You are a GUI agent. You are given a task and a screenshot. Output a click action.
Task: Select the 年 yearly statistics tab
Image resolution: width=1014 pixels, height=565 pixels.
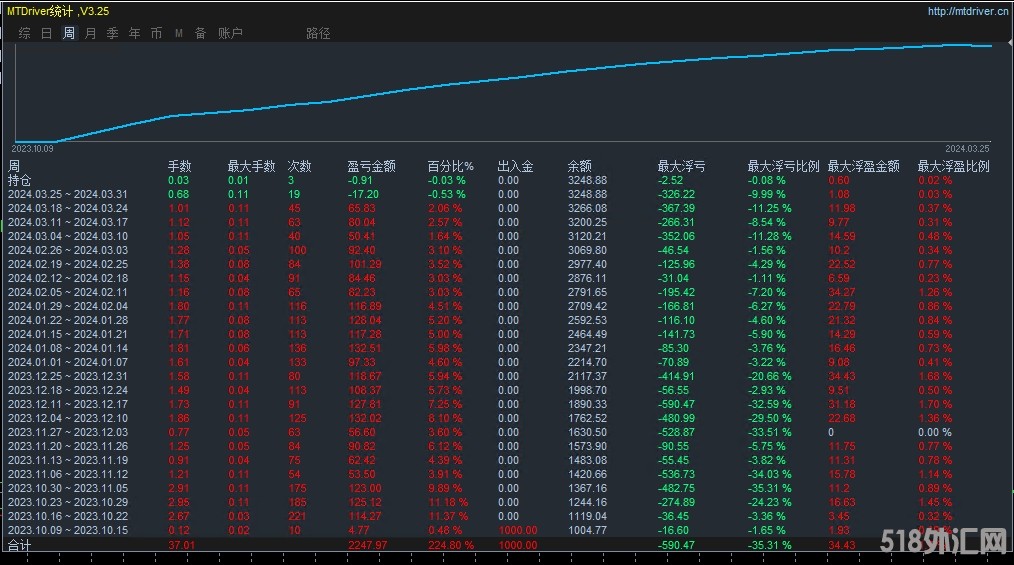click(x=134, y=33)
